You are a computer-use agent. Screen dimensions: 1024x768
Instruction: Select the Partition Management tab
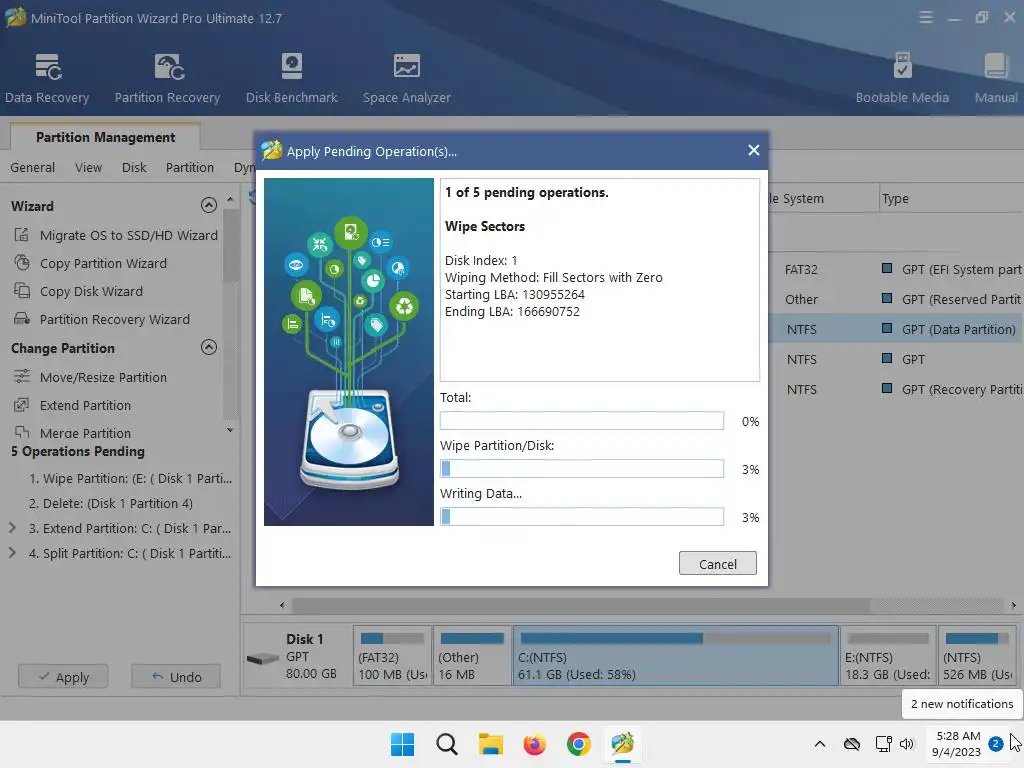pos(105,137)
